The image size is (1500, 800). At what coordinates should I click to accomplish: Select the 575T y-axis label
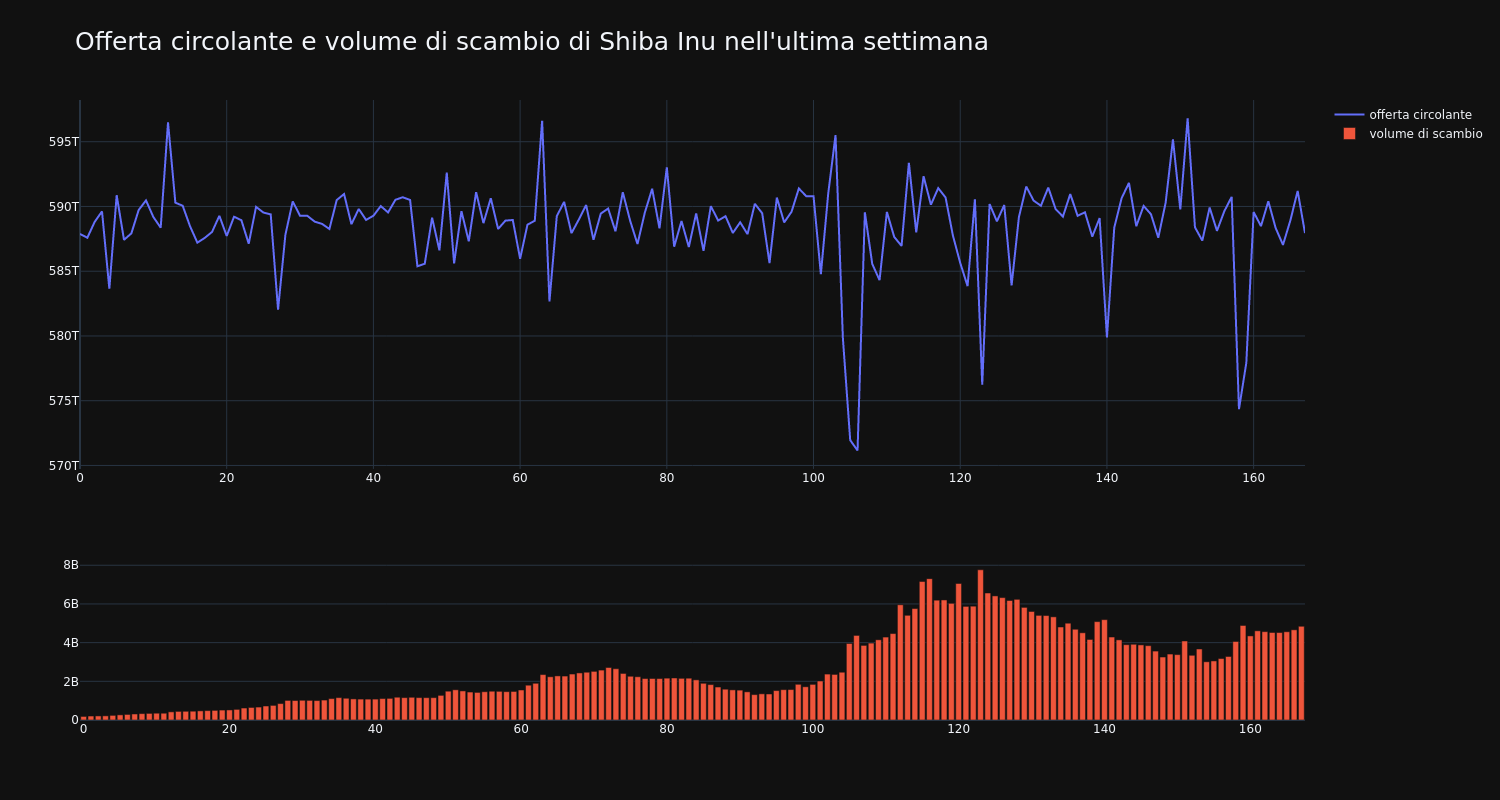click(63, 401)
